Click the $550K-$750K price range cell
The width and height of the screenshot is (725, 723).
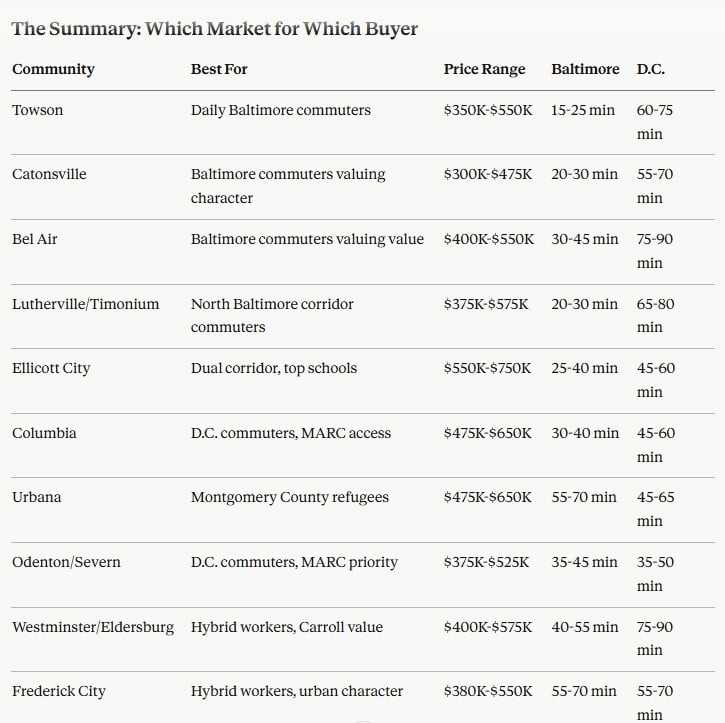click(x=488, y=368)
